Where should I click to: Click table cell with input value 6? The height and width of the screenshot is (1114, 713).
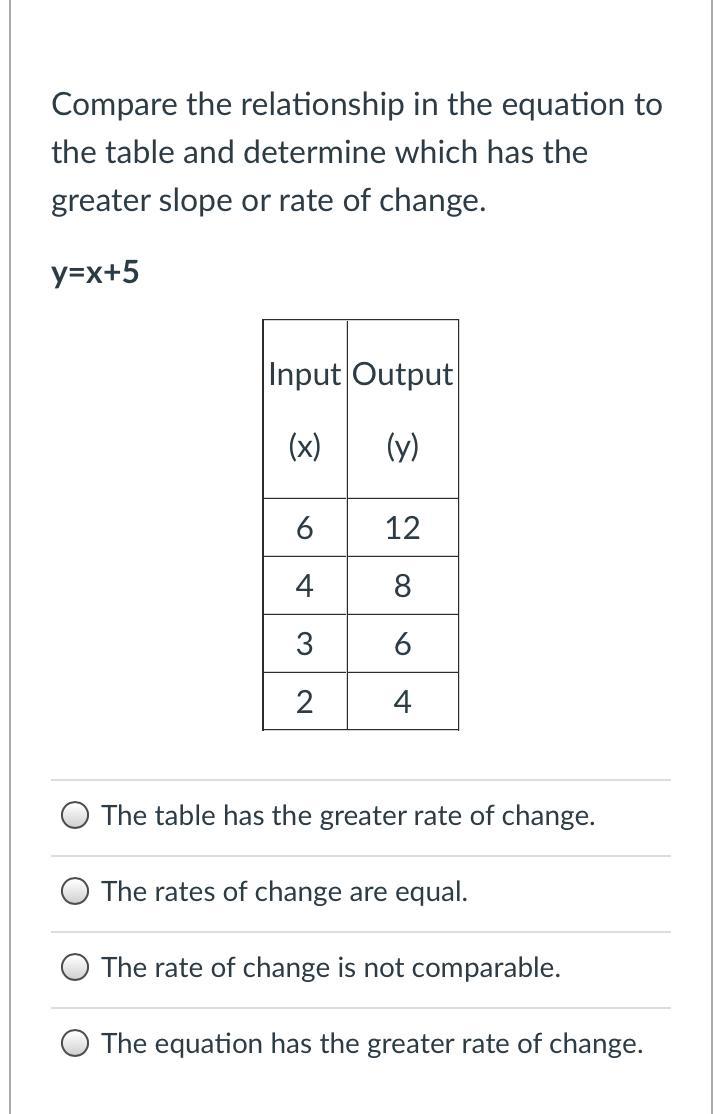pyautogui.click(x=305, y=528)
